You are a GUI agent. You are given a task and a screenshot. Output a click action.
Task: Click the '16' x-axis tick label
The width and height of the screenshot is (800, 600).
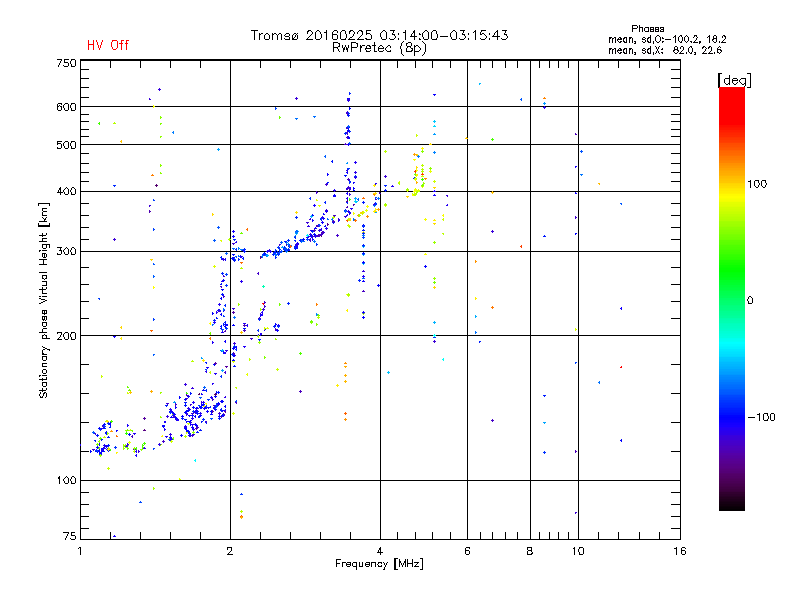coord(680,551)
